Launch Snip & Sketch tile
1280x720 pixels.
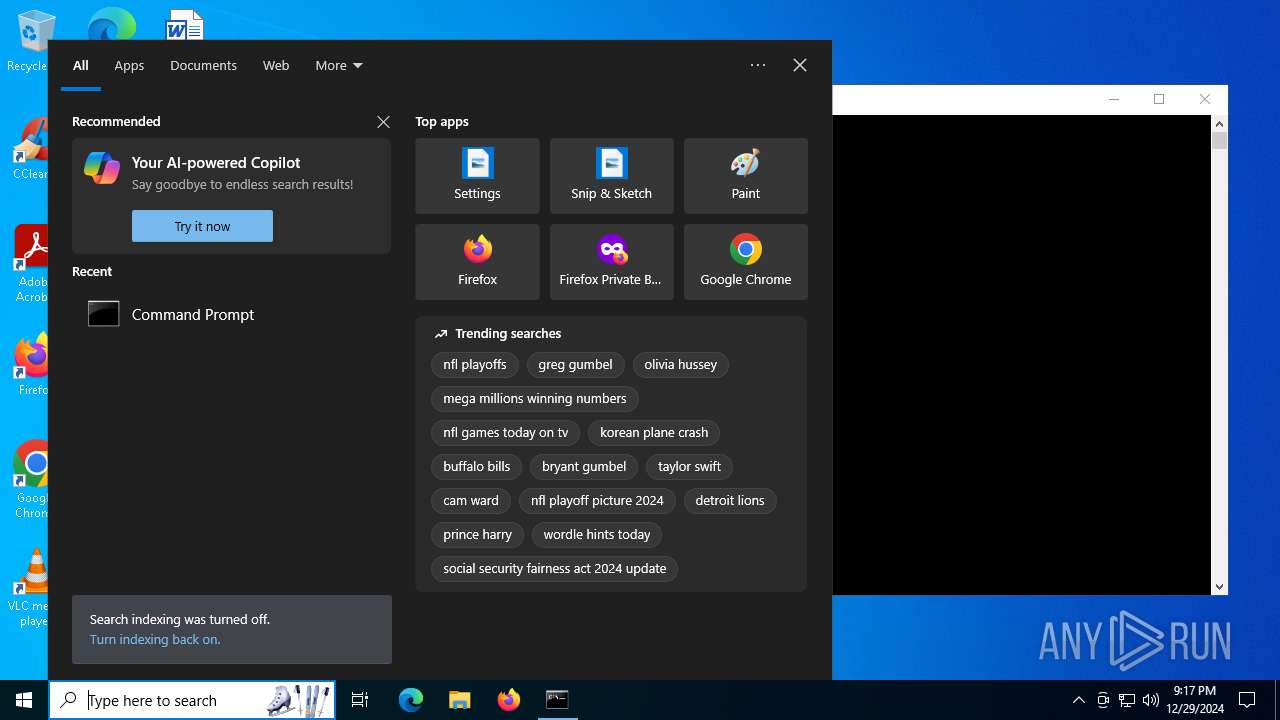coord(611,176)
